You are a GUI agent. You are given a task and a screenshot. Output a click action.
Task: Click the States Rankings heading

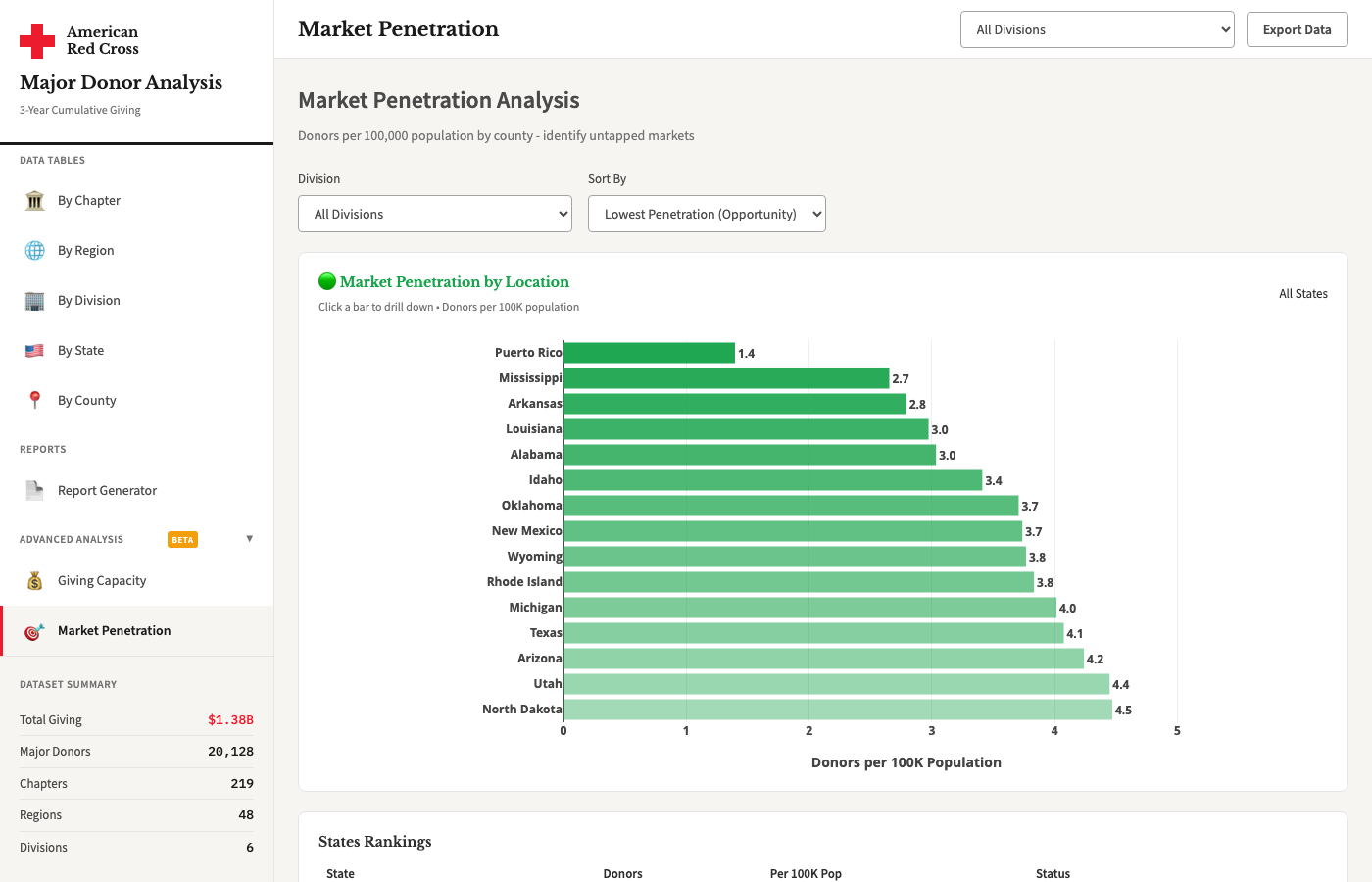[x=375, y=842]
